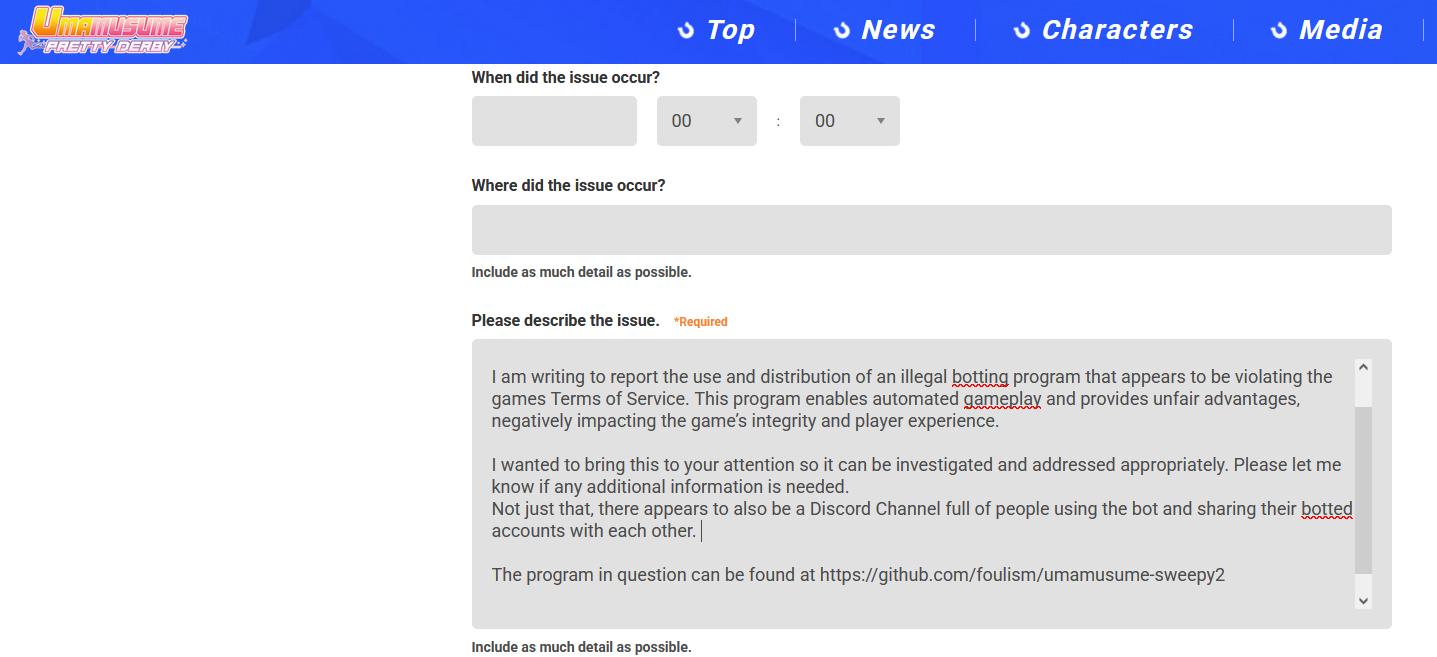Click the textarea scrollbar down arrow
The image size is (1437, 657).
pos(1363,600)
